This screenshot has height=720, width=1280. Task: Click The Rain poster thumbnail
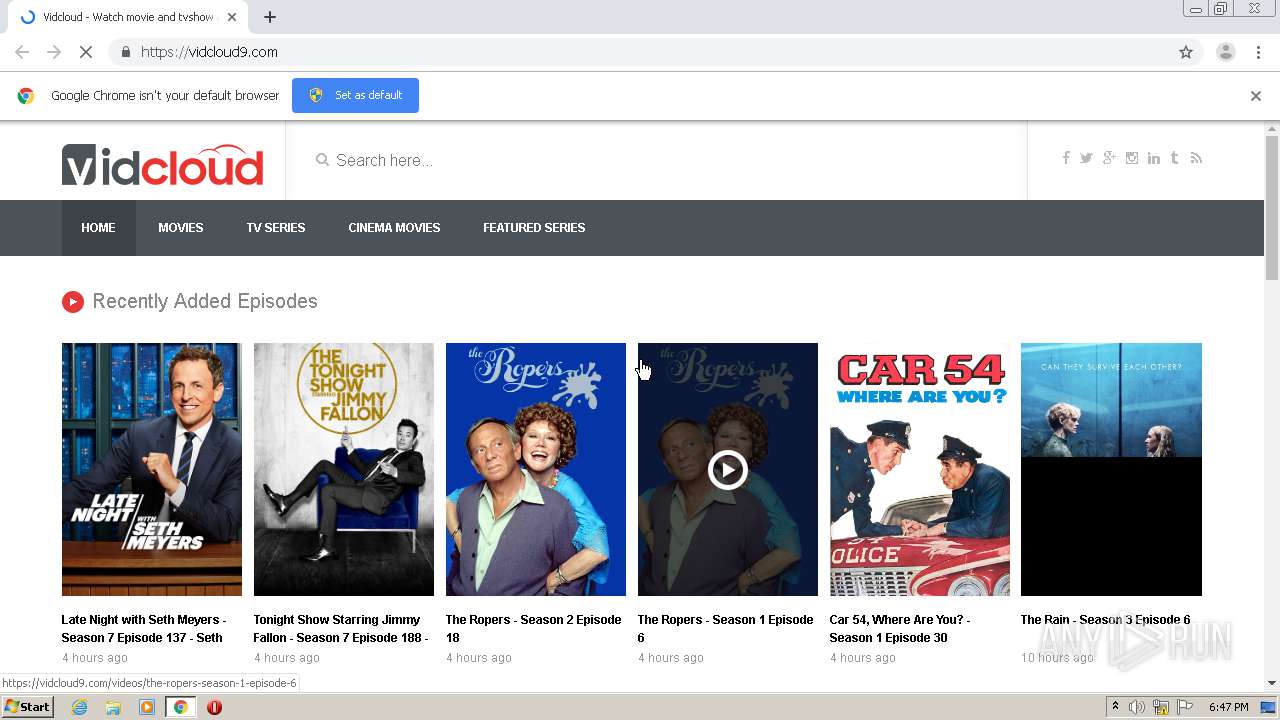pyautogui.click(x=1111, y=469)
